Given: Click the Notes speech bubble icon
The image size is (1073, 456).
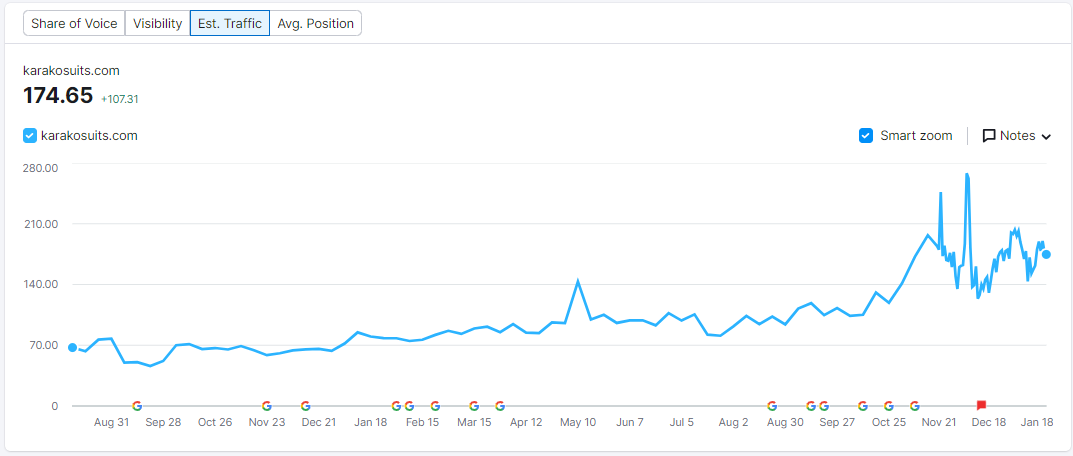Looking at the screenshot, I should 989,136.
